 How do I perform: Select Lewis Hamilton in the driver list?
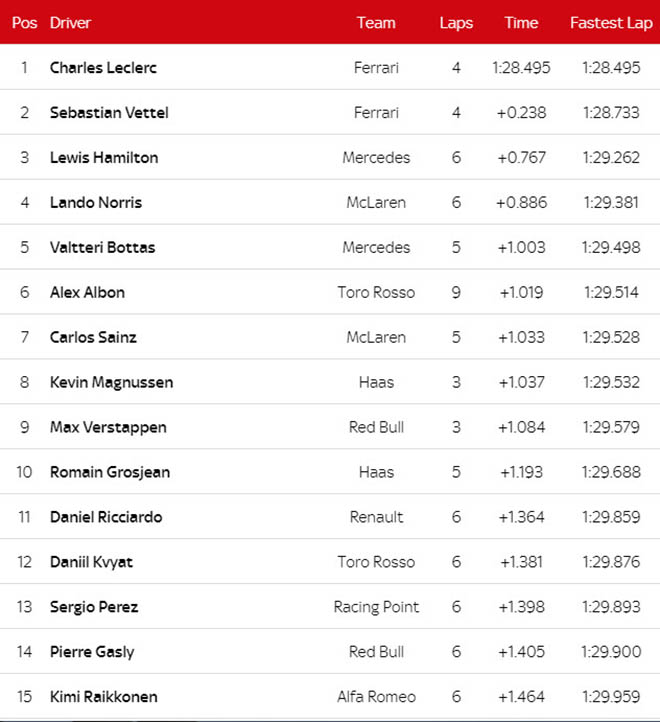[x=104, y=158]
